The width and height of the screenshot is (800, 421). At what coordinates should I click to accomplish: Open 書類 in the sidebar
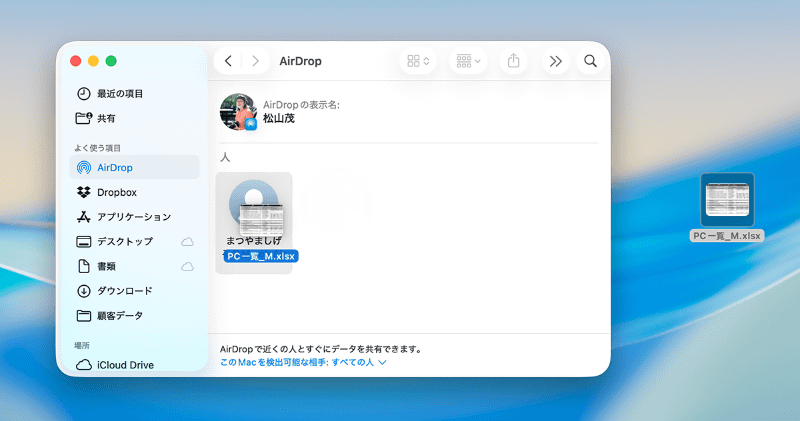click(134, 266)
